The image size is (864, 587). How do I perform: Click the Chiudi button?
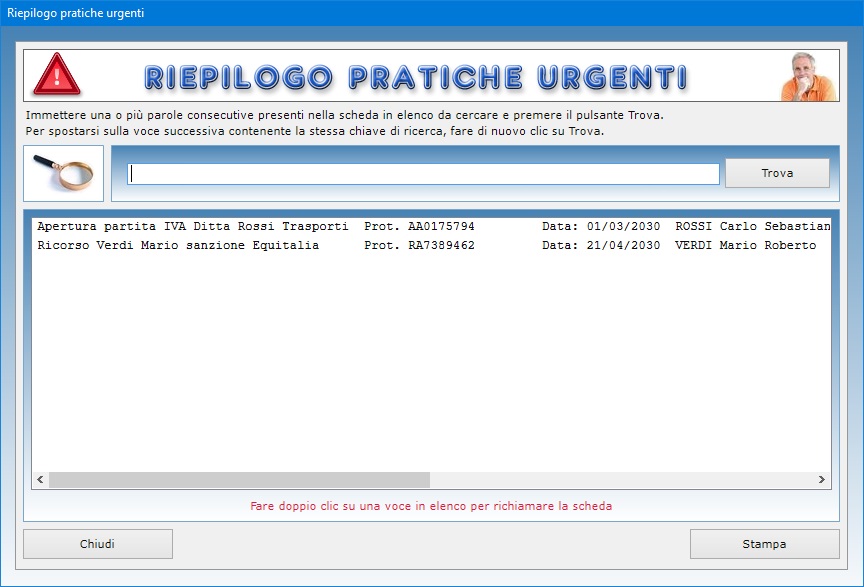98,544
